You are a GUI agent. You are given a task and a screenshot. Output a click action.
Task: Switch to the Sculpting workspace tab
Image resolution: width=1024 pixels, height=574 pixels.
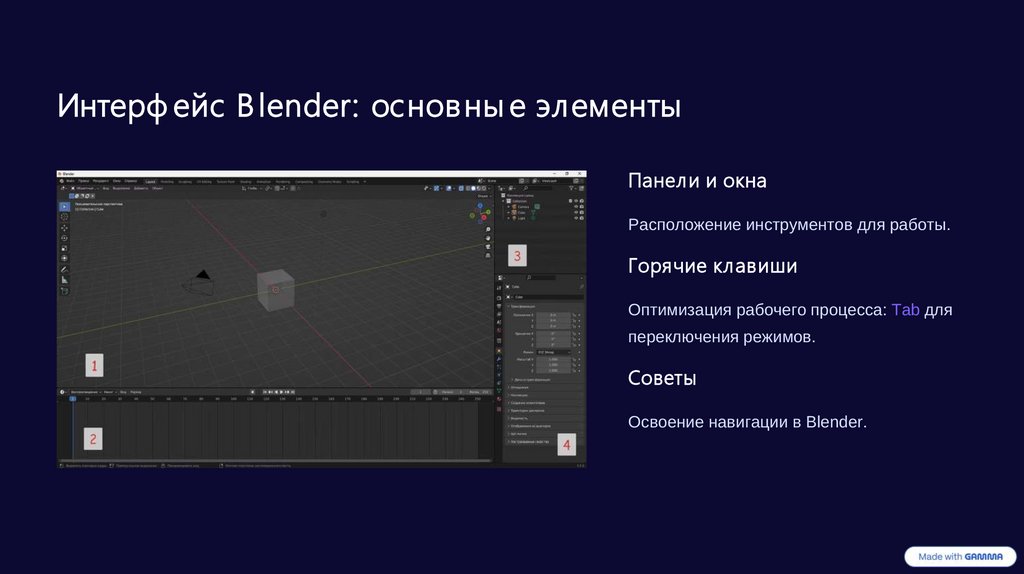click(185, 182)
